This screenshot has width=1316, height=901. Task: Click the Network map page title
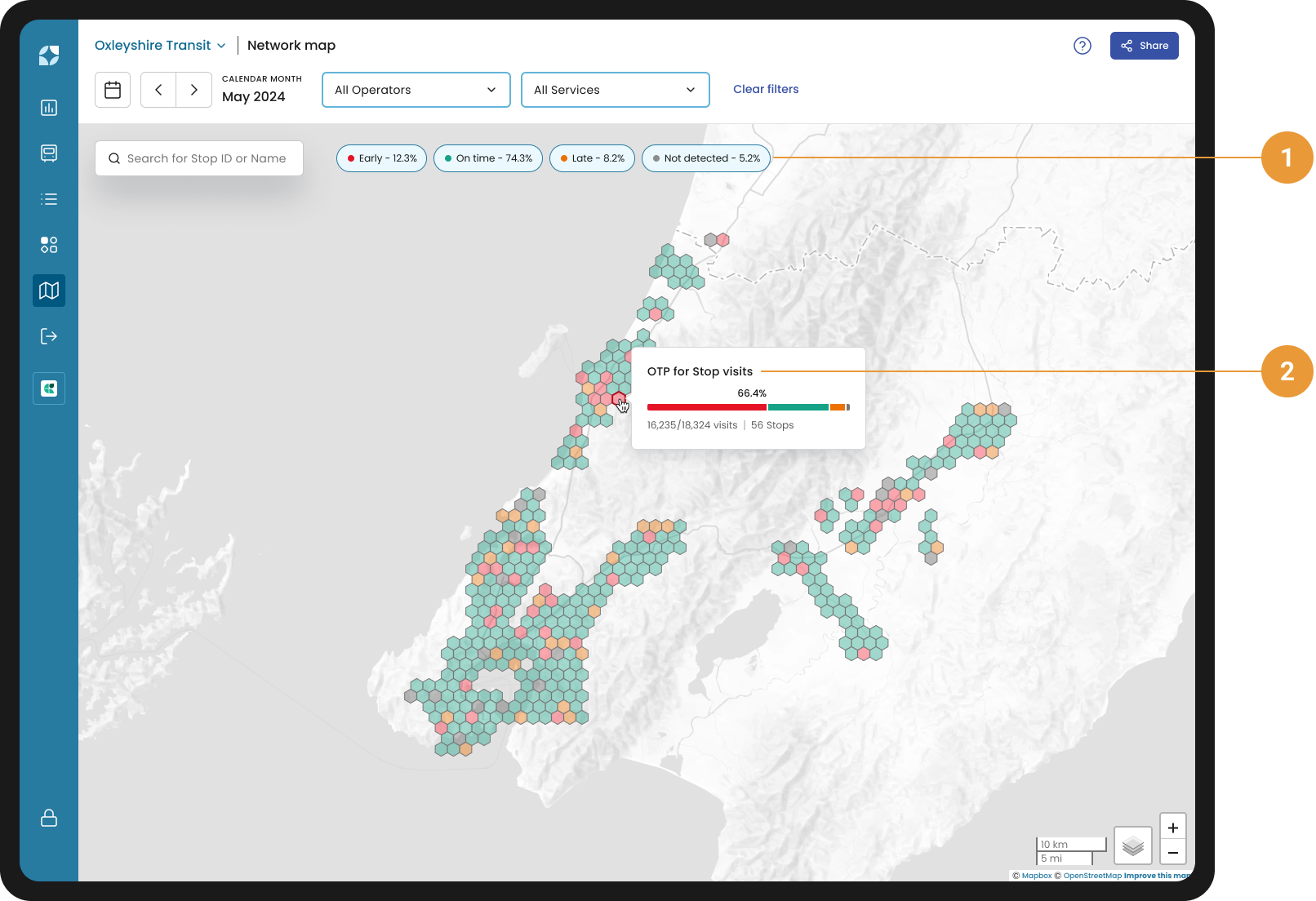coord(291,46)
